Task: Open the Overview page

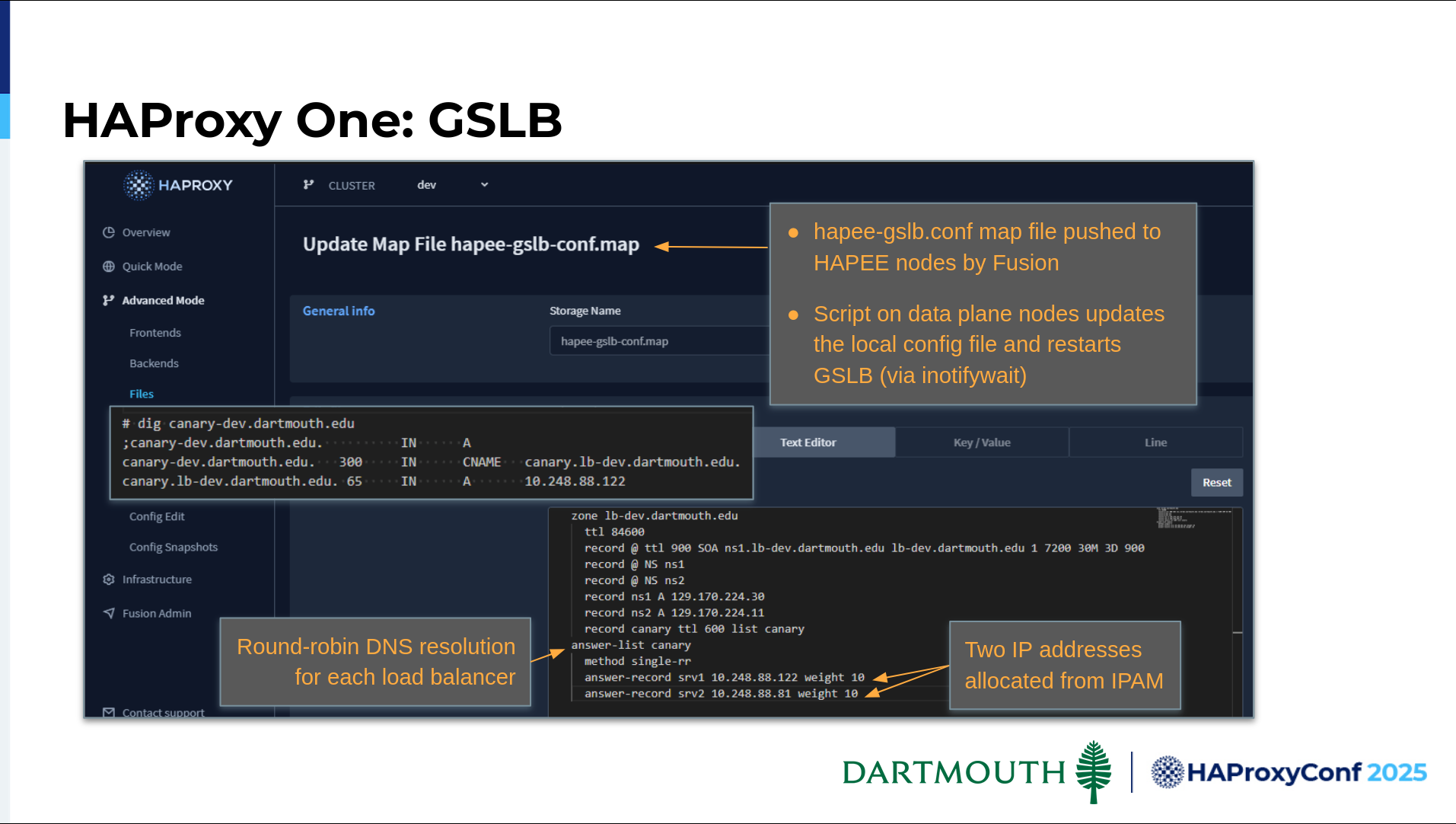Action: pos(146,232)
